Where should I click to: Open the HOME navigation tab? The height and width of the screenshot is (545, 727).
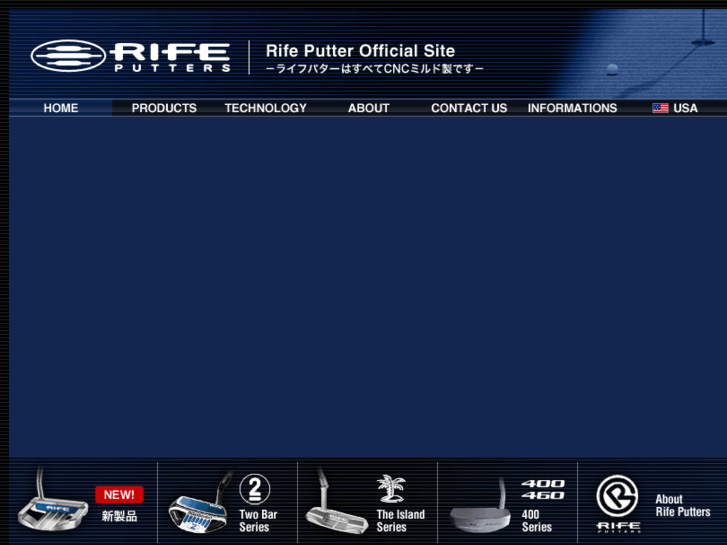click(x=61, y=108)
